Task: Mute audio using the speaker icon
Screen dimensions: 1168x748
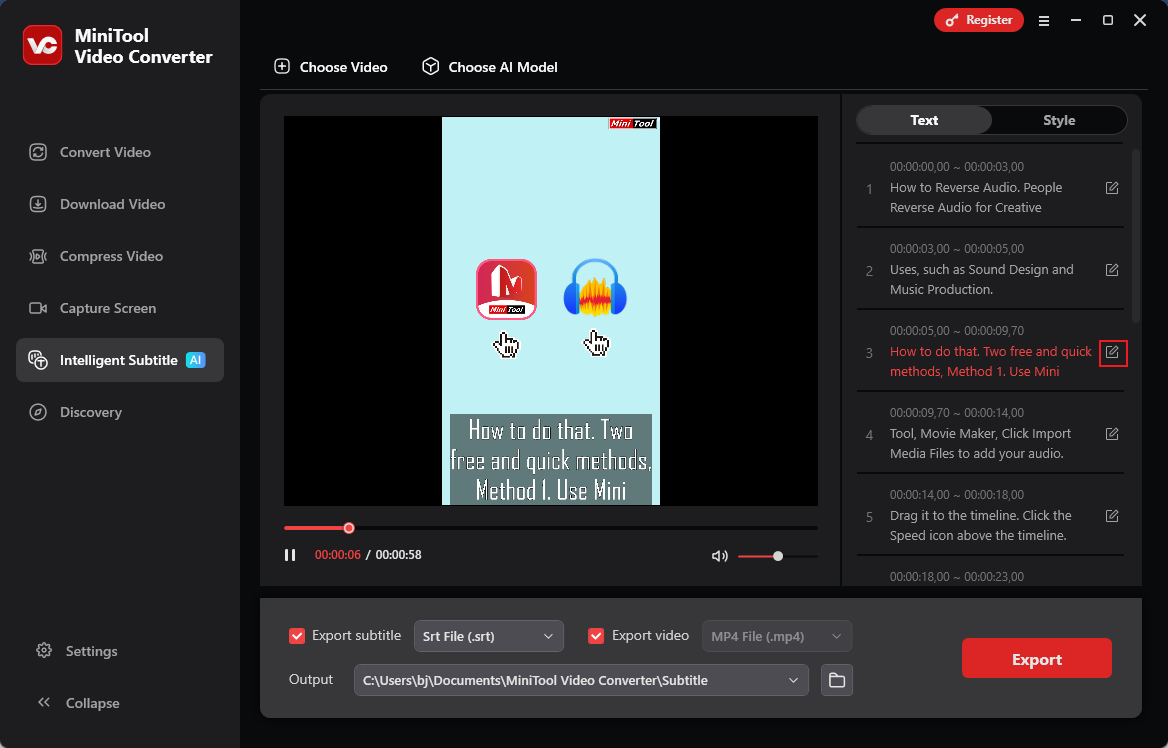Action: pos(719,555)
